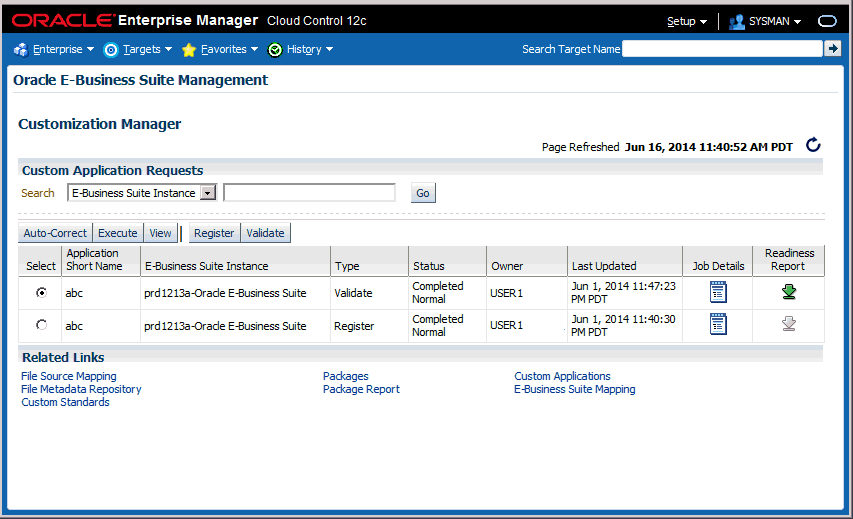Open Job Details for the Register request
The width and height of the screenshot is (853, 519).
[x=718, y=324]
